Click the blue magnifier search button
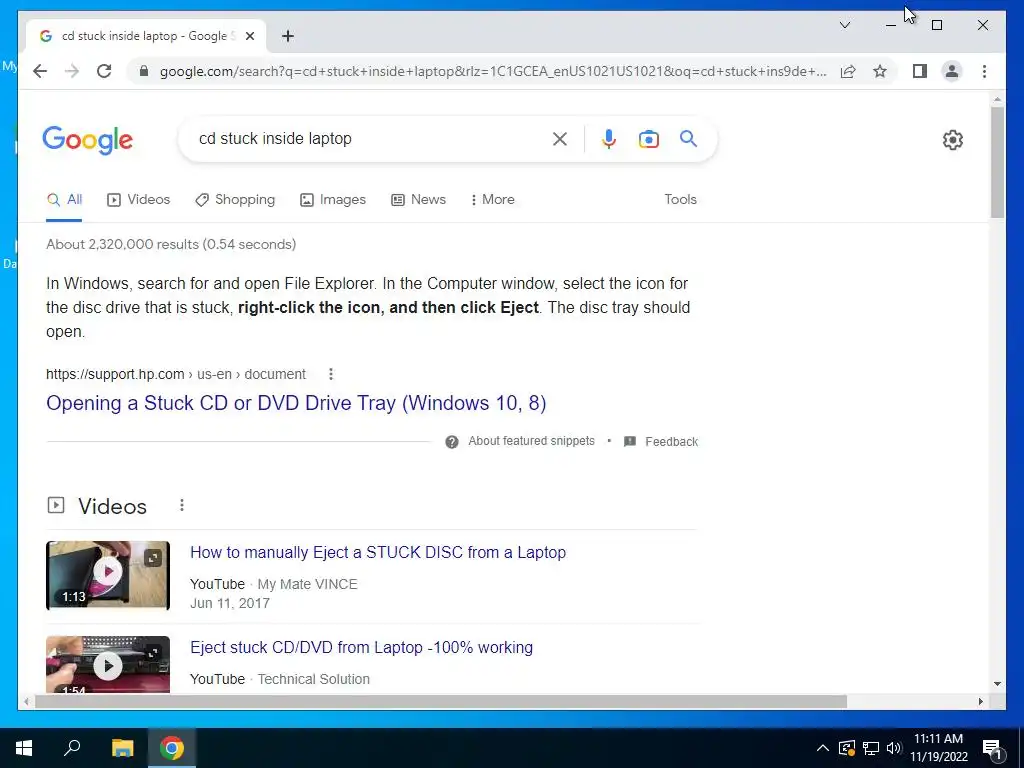The height and width of the screenshot is (768, 1024). point(688,138)
